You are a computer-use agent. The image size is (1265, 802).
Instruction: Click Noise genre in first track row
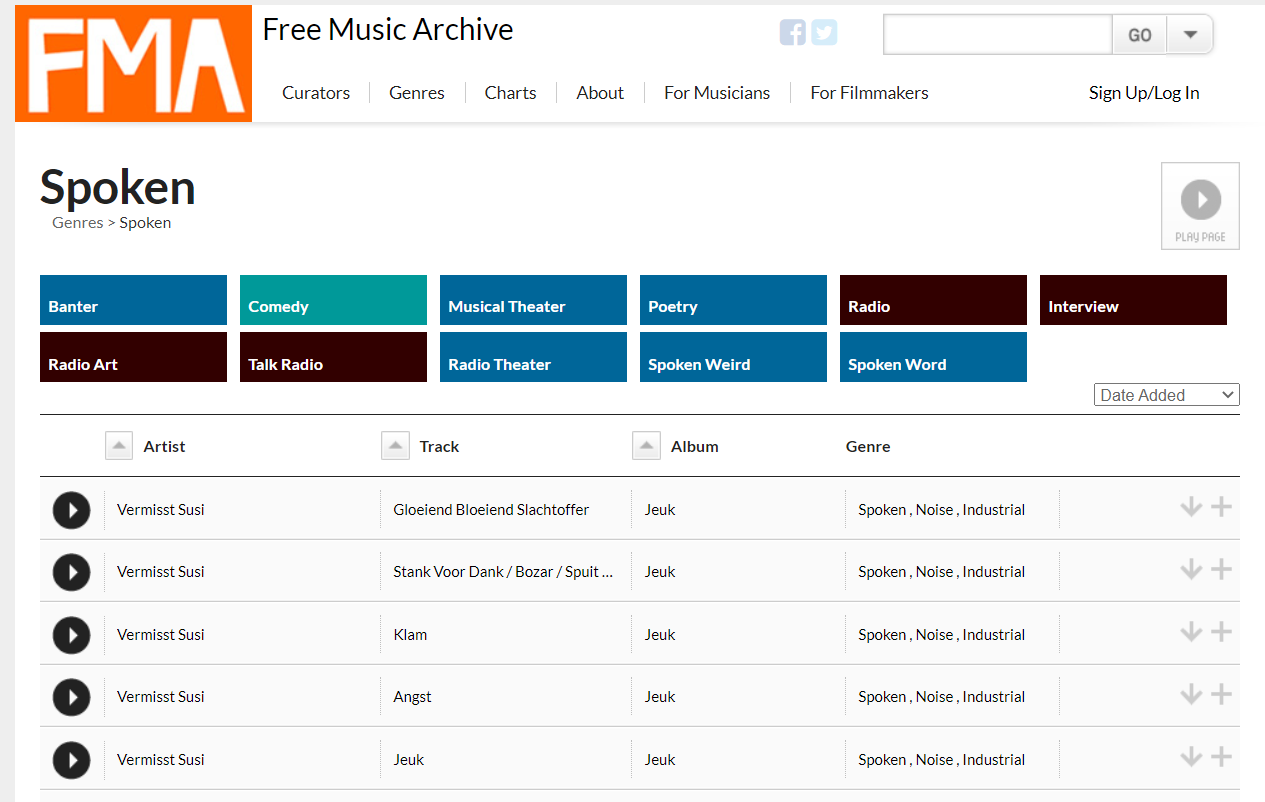934,510
